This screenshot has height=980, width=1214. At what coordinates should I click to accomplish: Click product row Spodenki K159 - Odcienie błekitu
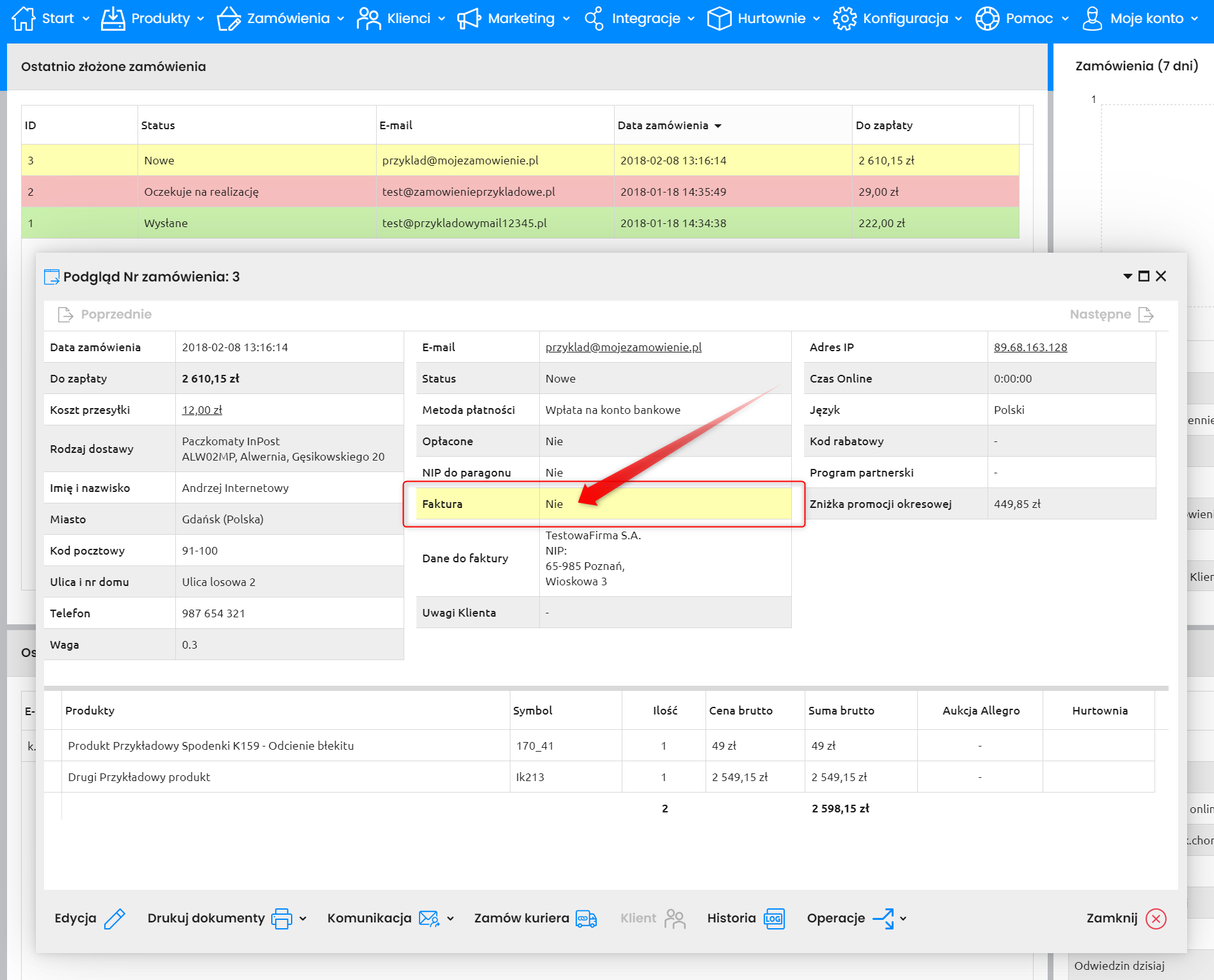tap(599, 746)
